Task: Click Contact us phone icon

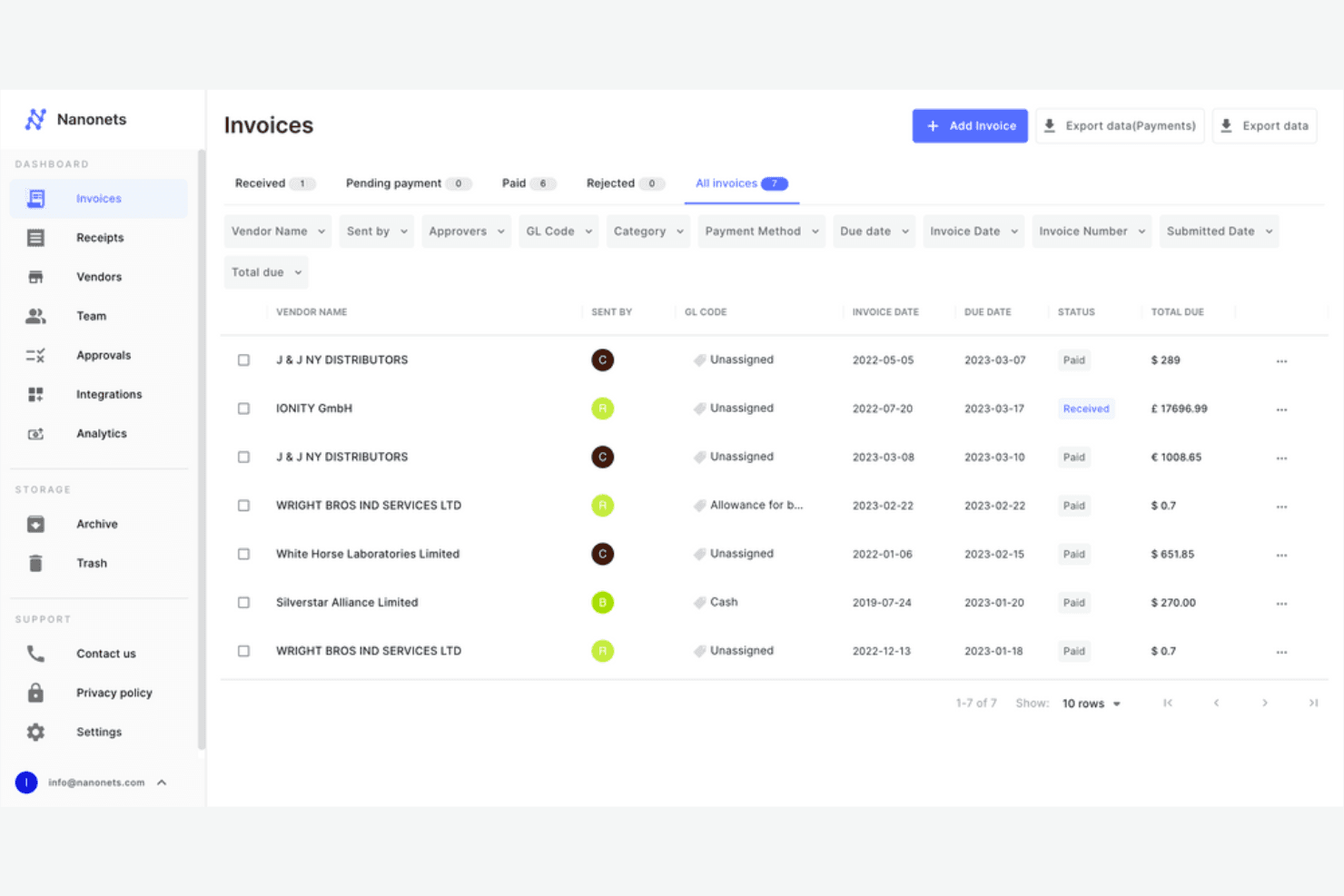Action: 35,654
